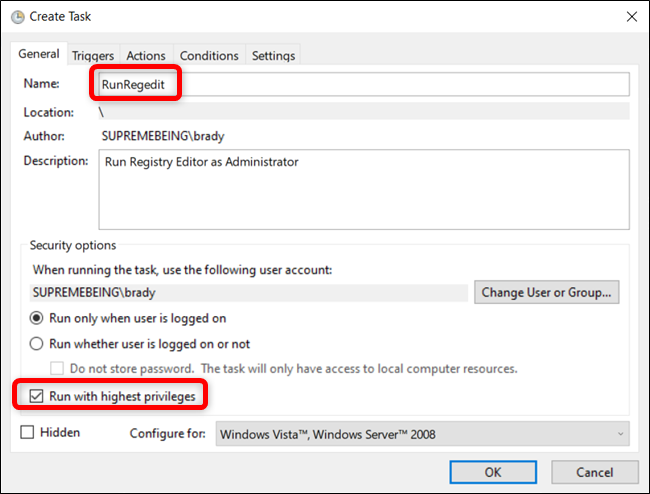Screen dimensions: 650x494
Task: Click the user account field SUPREMEBEING\brady
Action: pyautogui.click(x=249, y=293)
